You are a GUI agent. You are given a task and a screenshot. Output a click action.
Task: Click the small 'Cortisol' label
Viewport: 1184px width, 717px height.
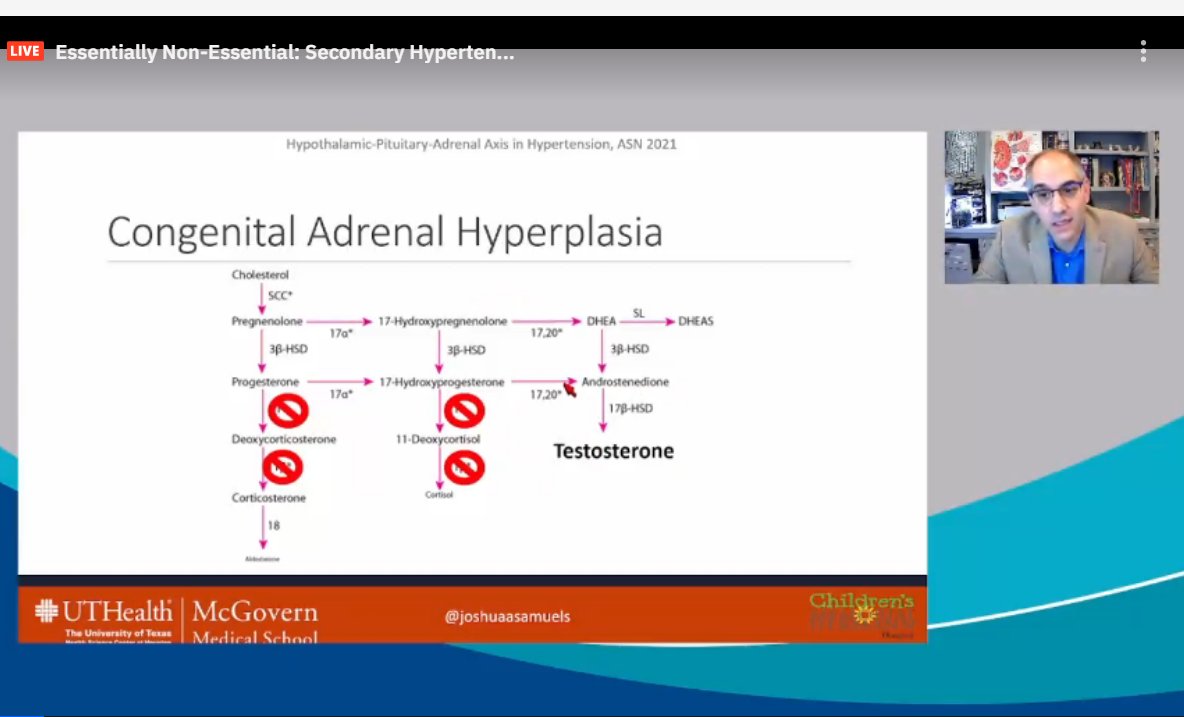pos(439,495)
